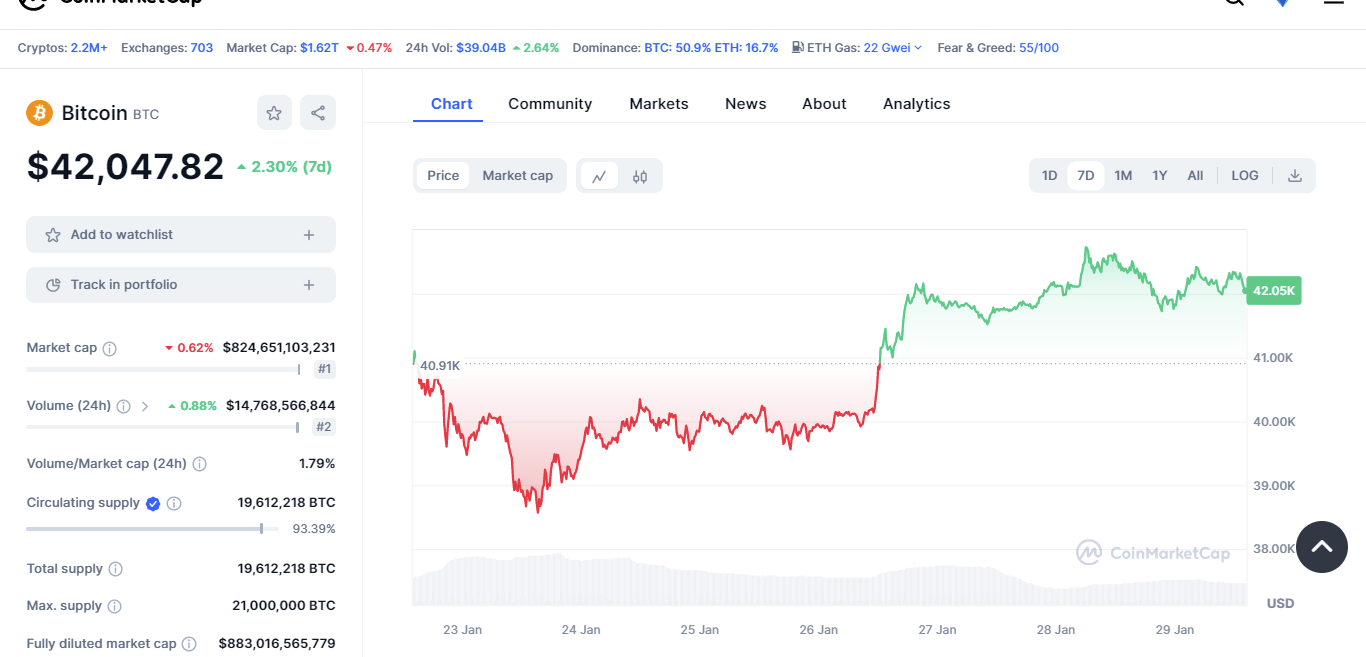Click 21,000,000 BTC max supply value
Image resolution: width=1366 pixels, height=657 pixels.
click(284, 606)
